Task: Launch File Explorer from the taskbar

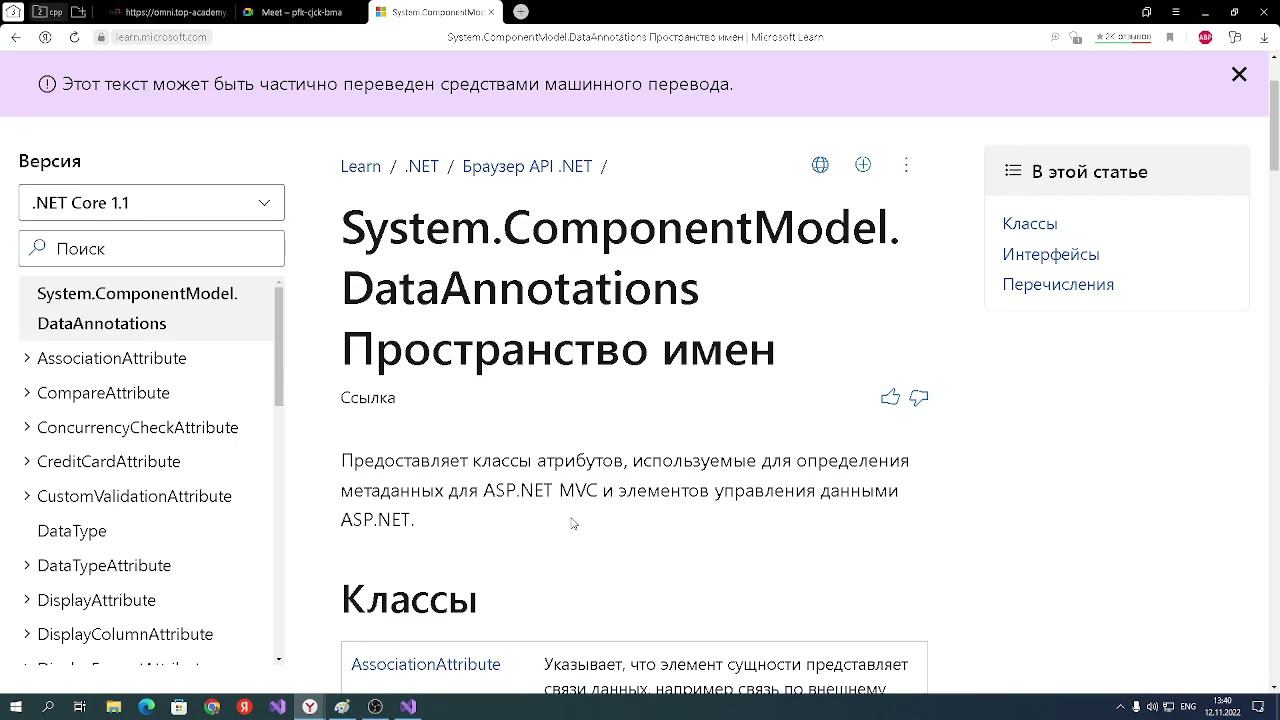Action: click(x=113, y=707)
